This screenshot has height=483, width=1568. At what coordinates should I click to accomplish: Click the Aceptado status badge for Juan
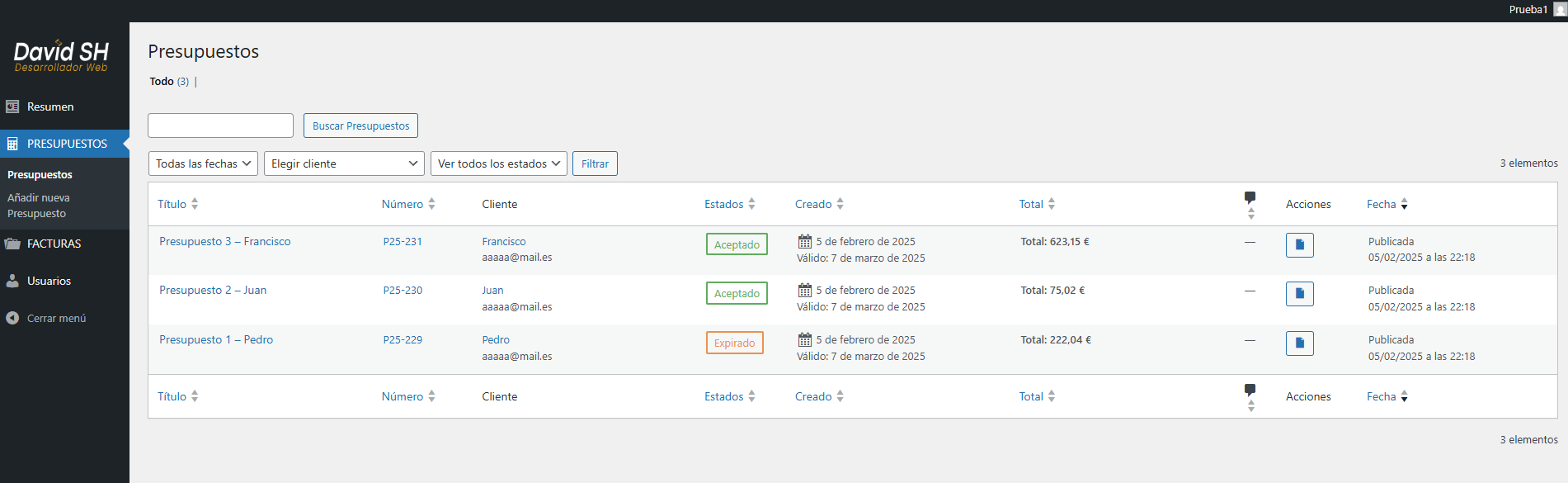click(737, 293)
